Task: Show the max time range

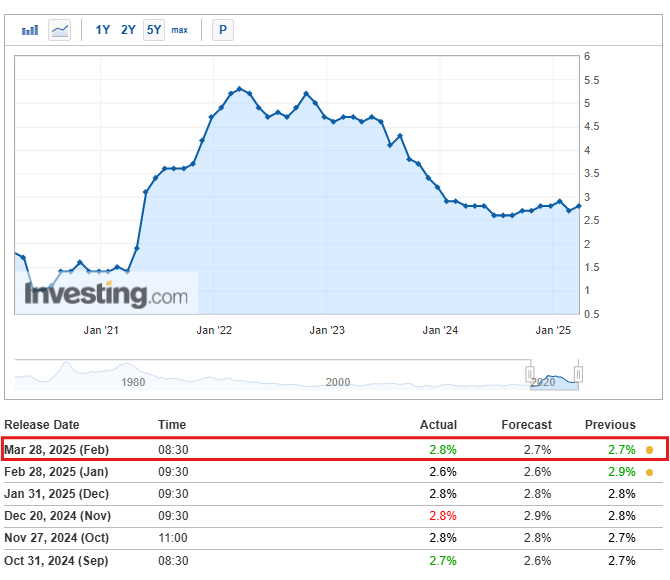Action: point(179,30)
